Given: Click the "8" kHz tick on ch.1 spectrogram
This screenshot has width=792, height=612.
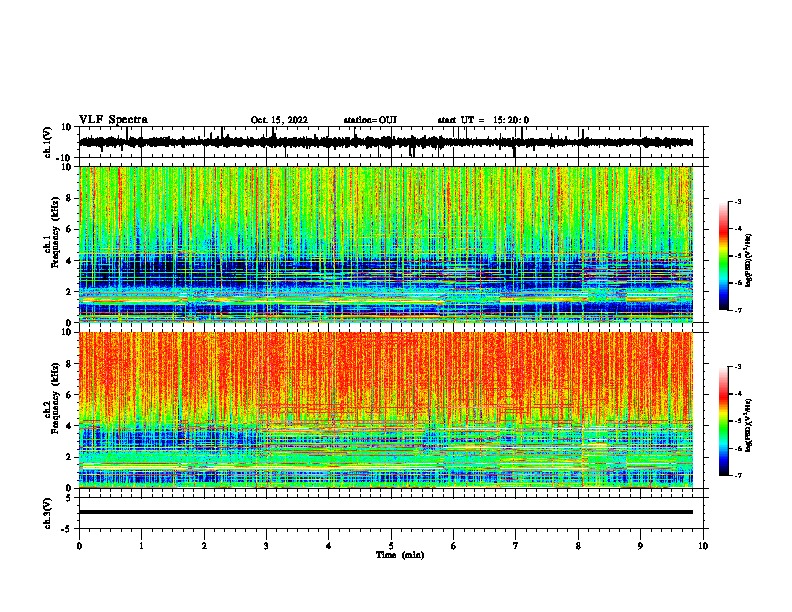Looking at the screenshot, I should pos(70,198).
